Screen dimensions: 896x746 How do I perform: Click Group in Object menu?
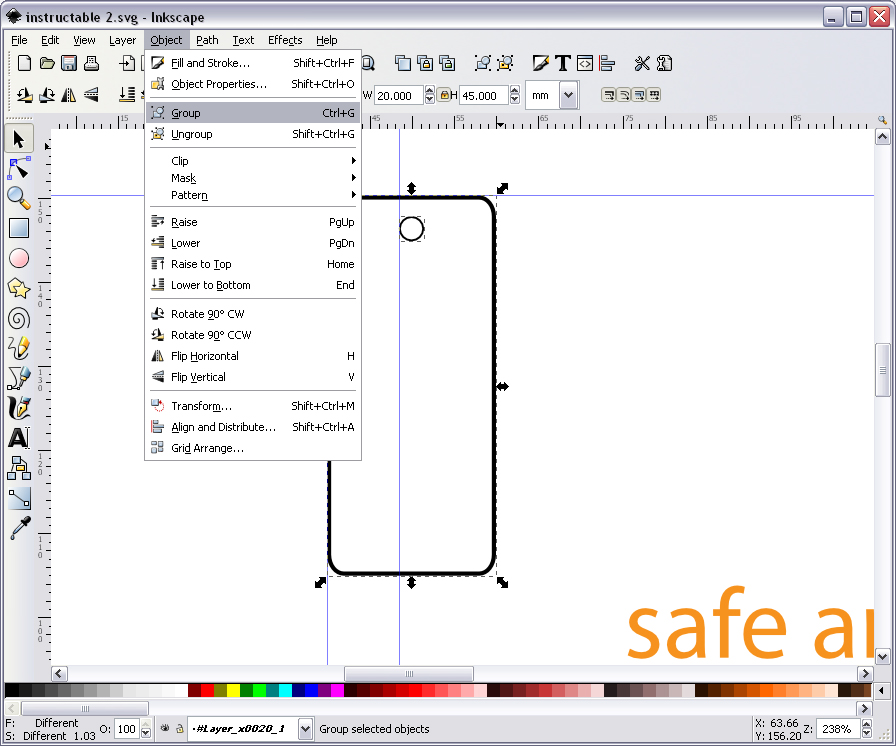253,113
